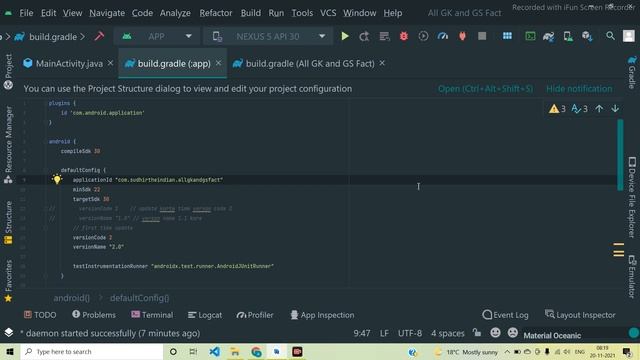
Task: Click the LF line separator selector
Action: click(384, 333)
